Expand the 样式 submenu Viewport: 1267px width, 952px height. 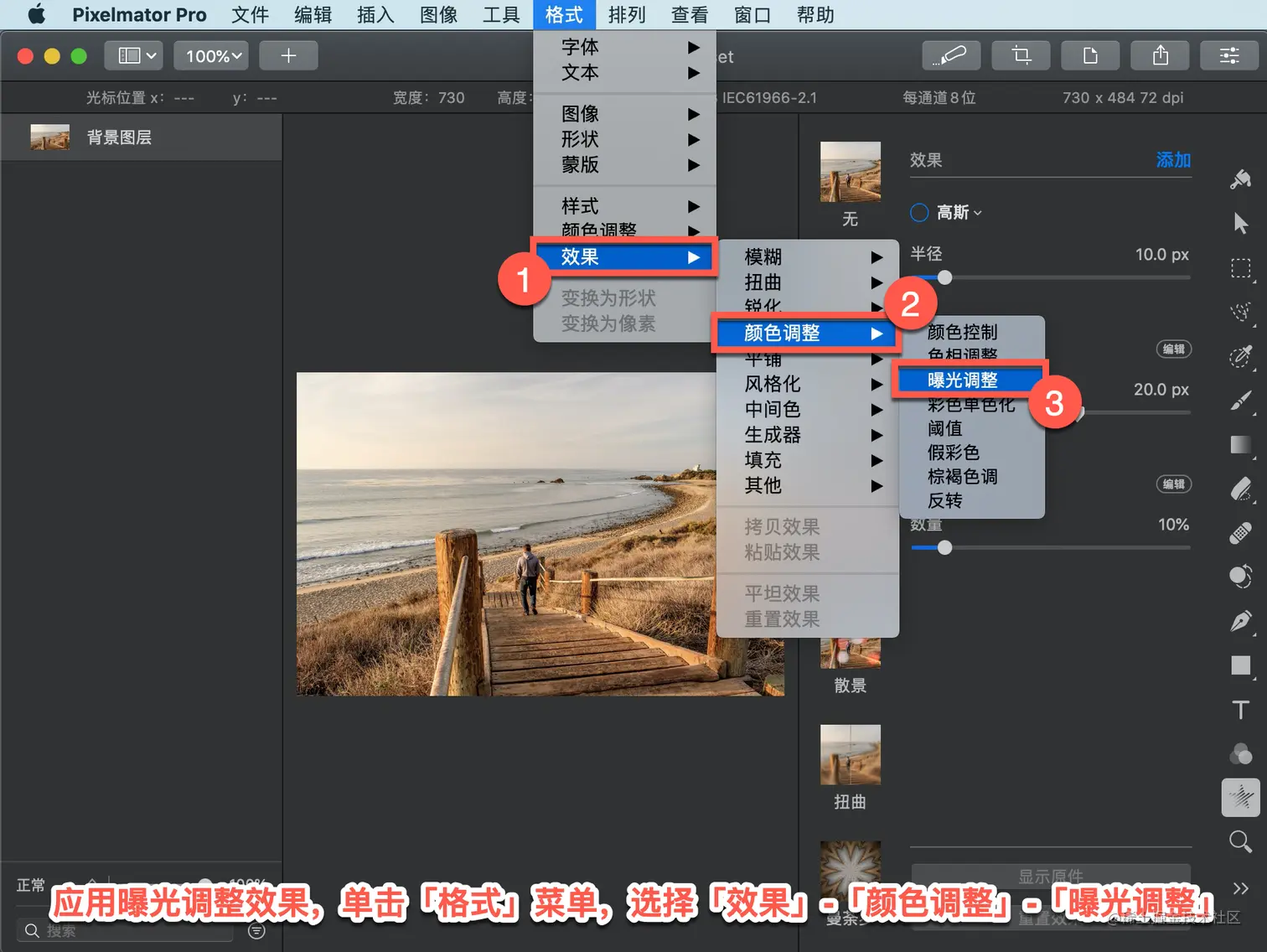[x=624, y=205]
